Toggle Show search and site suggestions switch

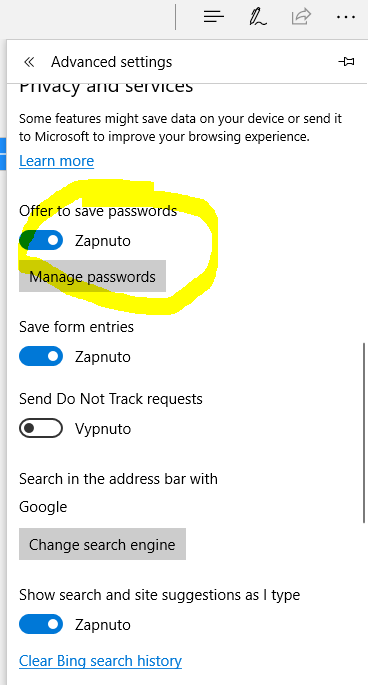(x=41, y=624)
